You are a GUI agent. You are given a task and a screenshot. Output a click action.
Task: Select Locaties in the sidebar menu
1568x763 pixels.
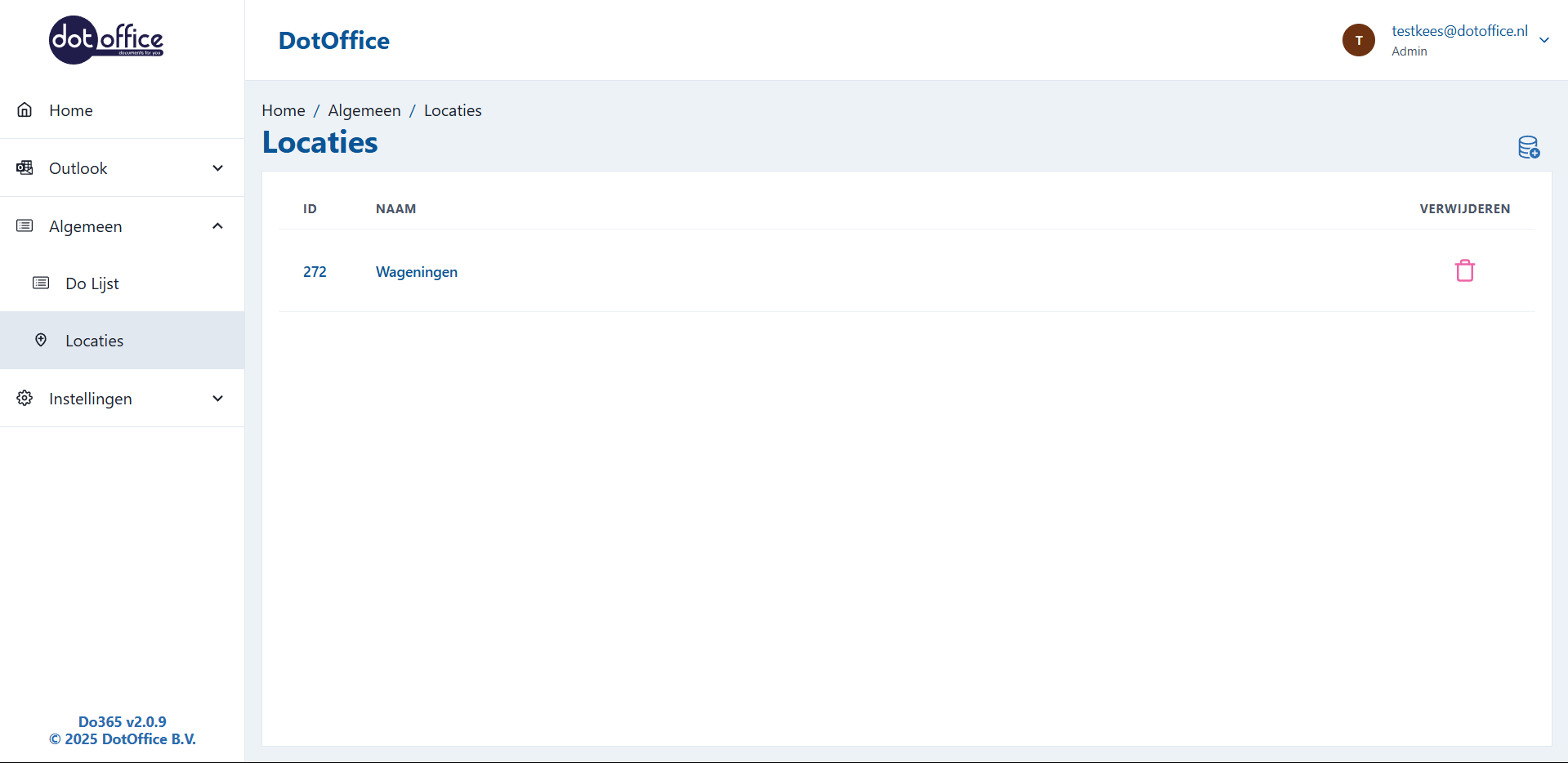pos(94,341)
